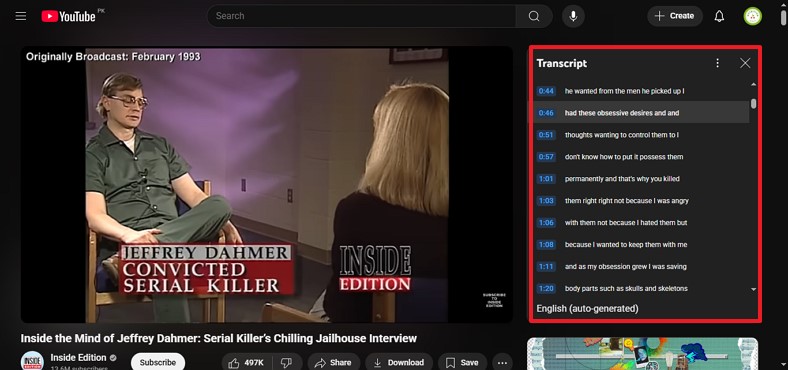Subscribe to Inside Edition channel
This screenshot has height=370, width=788.
tap(158, 362)
